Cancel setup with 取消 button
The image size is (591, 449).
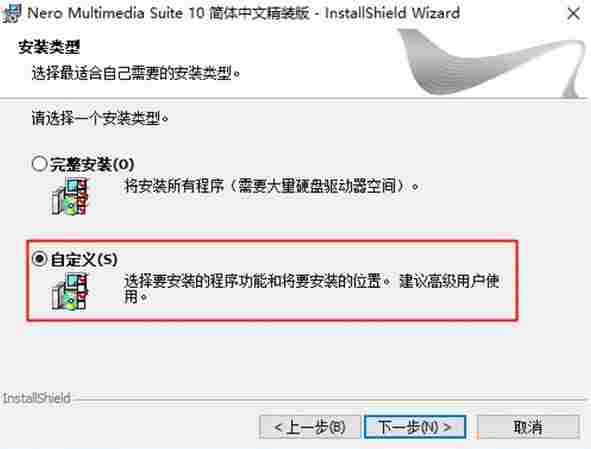[x=528, y=427]
